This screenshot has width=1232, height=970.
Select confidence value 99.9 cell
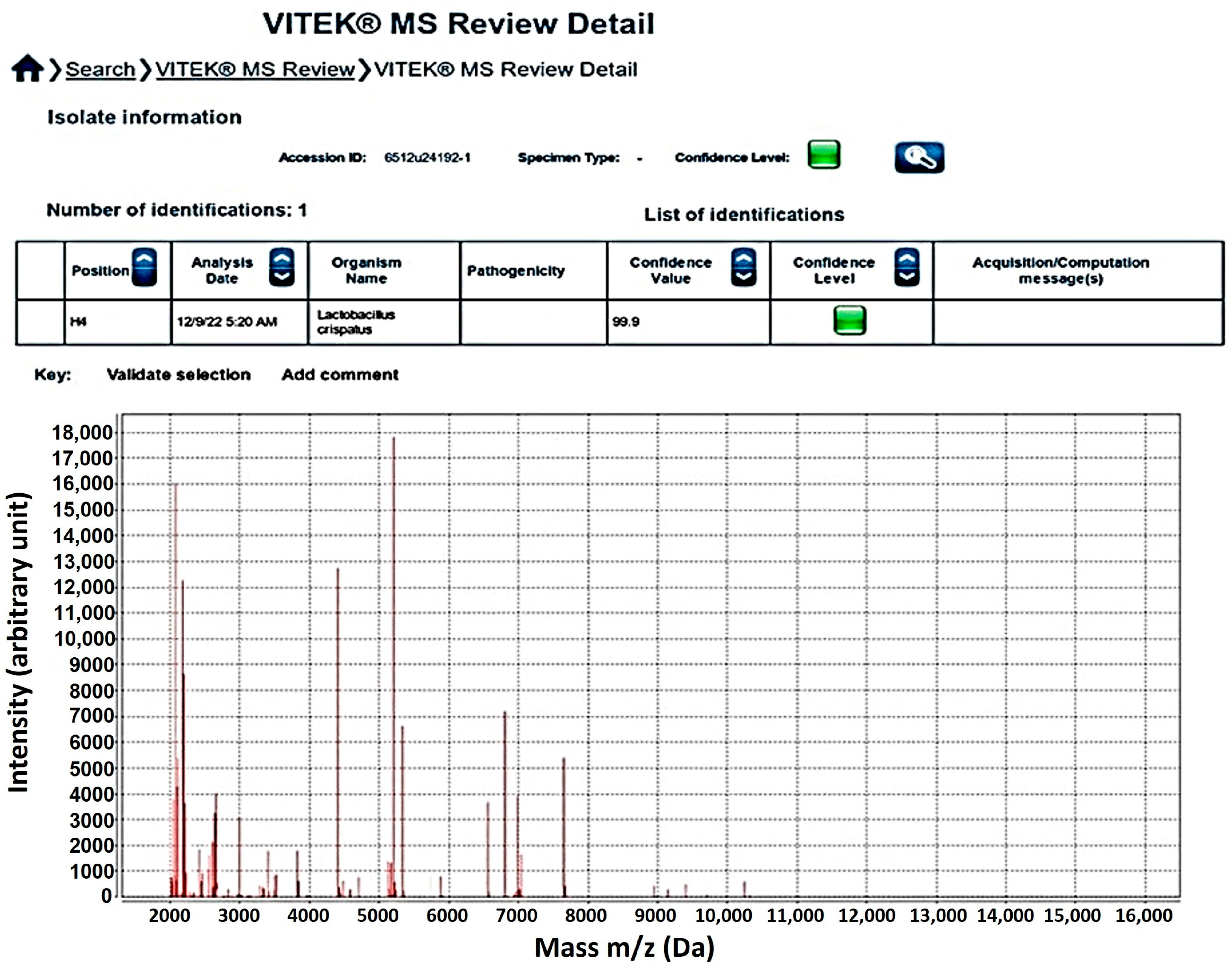(689, 322)
